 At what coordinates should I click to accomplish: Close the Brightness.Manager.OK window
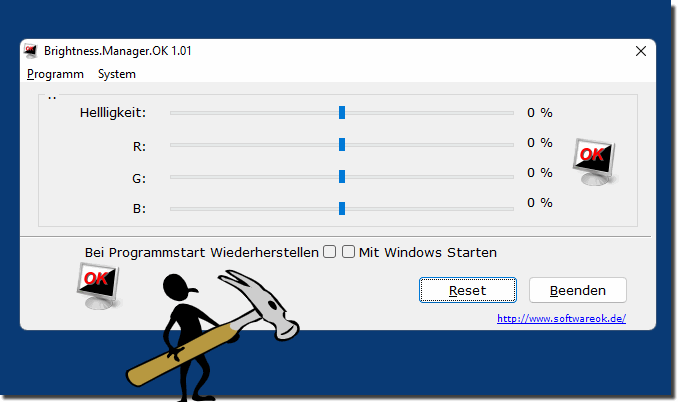(x=641, y=51)
